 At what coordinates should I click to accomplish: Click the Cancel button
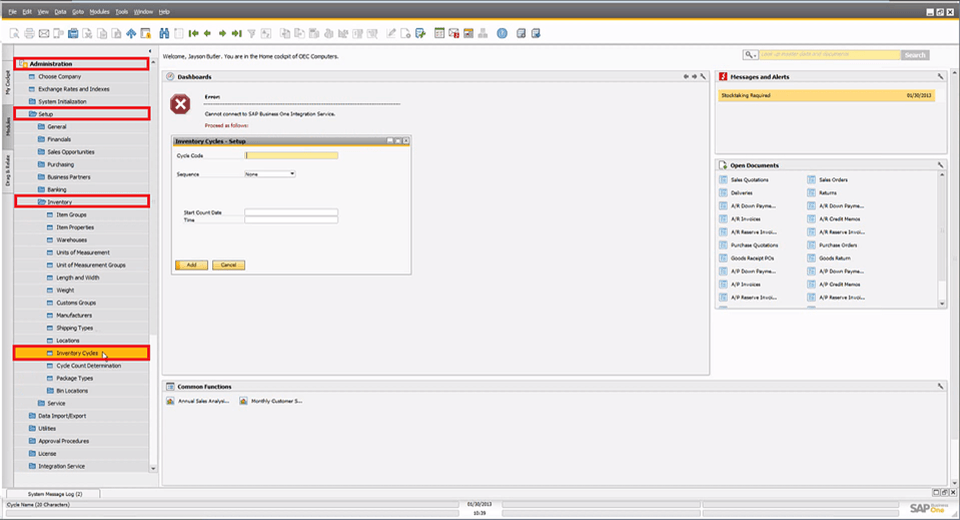228,265
